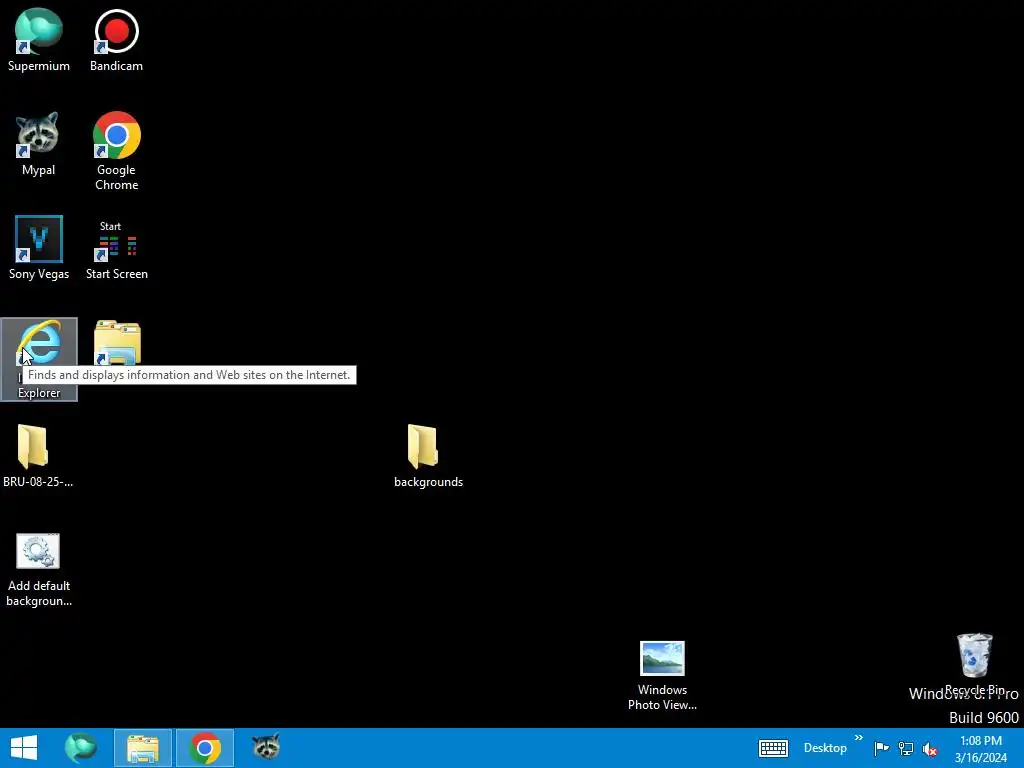1024x768 pixels.
Task: Select the Add default background registry file
Action: point(39,569)
